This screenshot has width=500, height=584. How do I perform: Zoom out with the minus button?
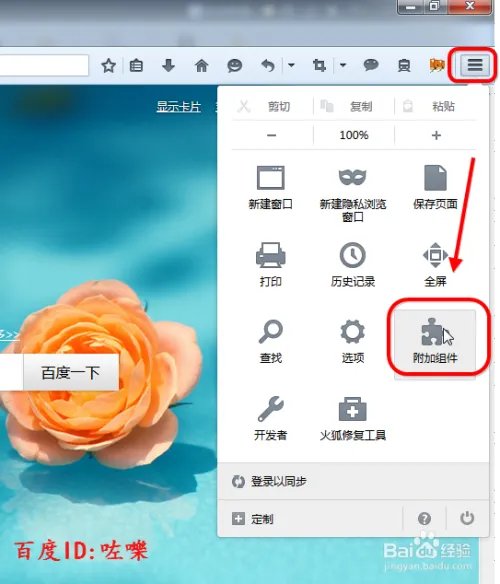(272, 135)
